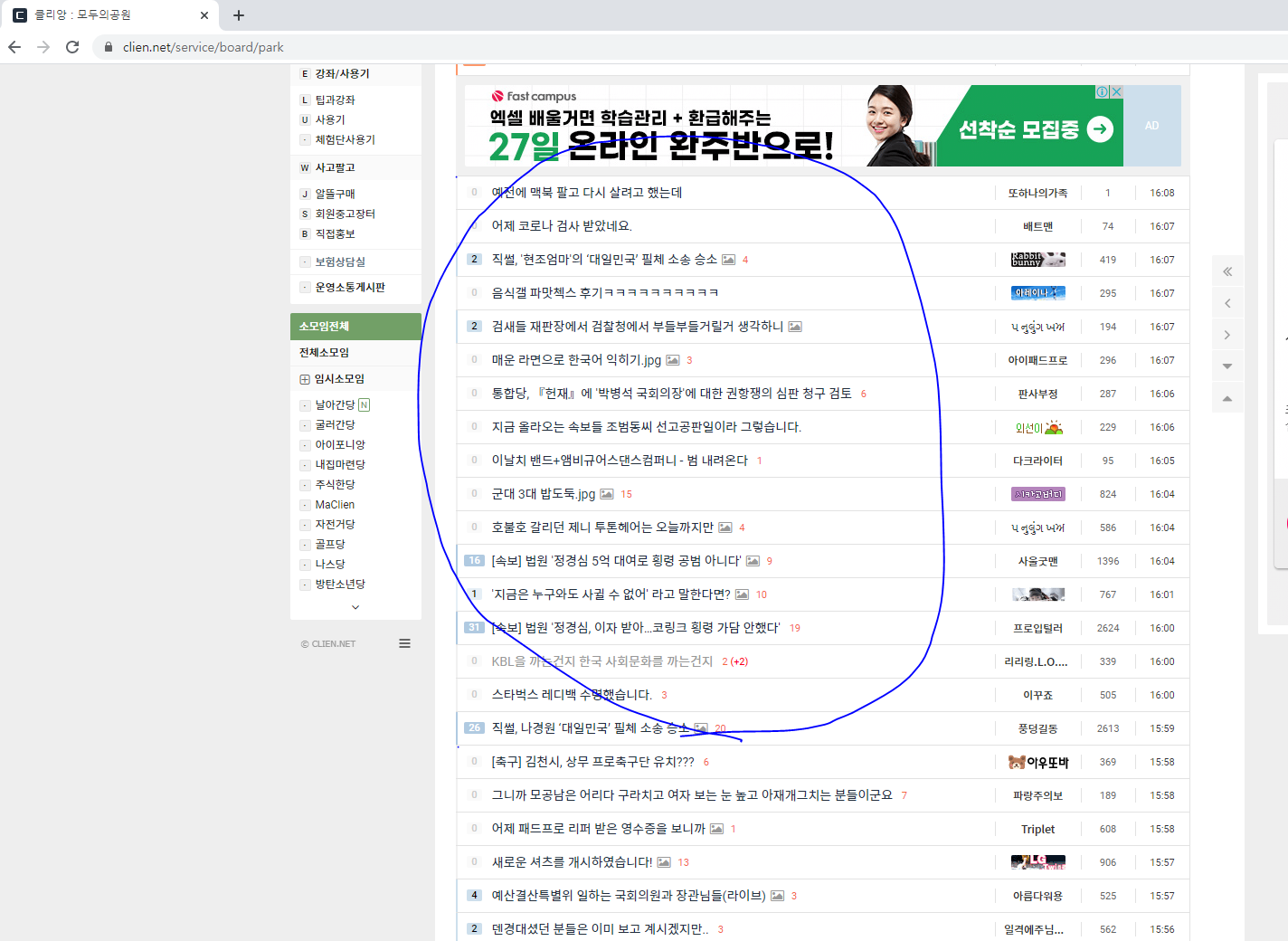
Task: Open a new browser tab
Action: click(x=239, y=15)
